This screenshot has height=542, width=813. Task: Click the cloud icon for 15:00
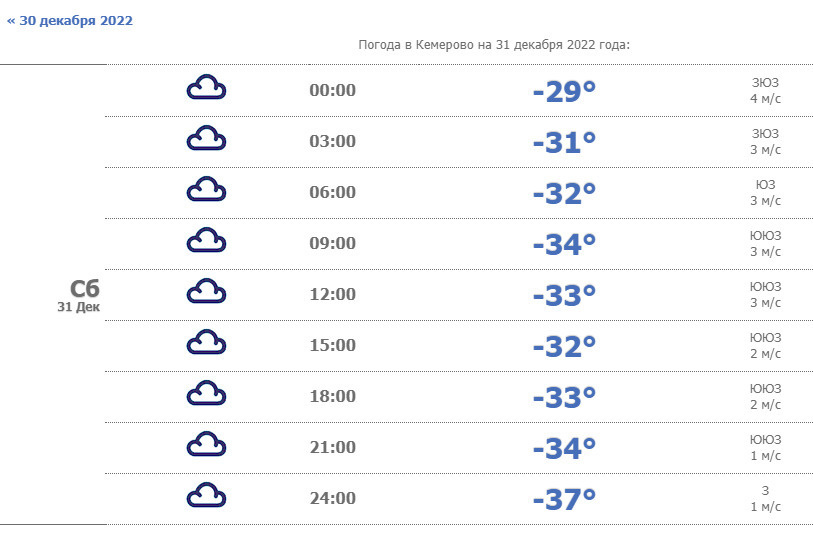[x=206, y=344]
